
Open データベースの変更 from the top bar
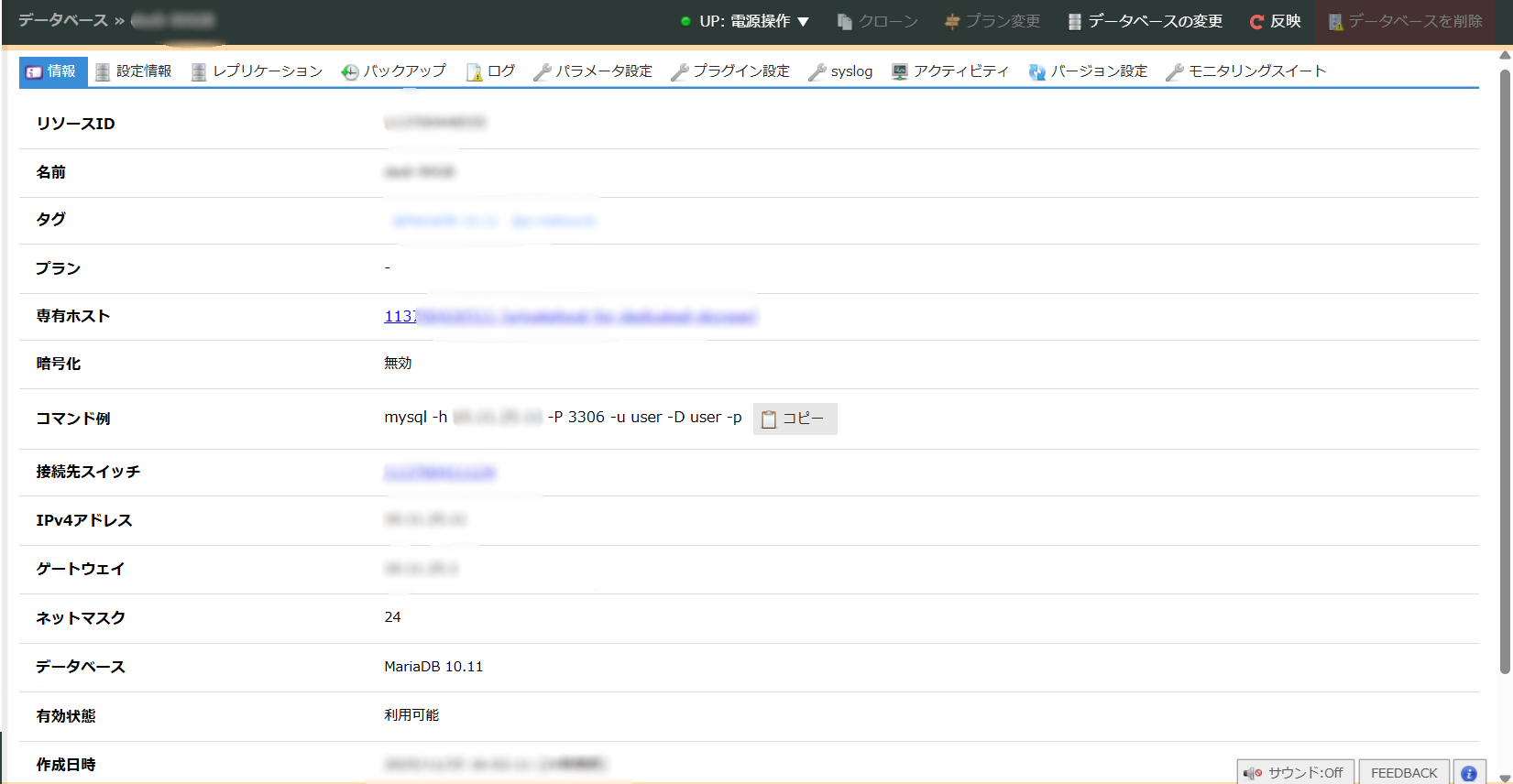pyautogui.click(x=1145, y=21)
